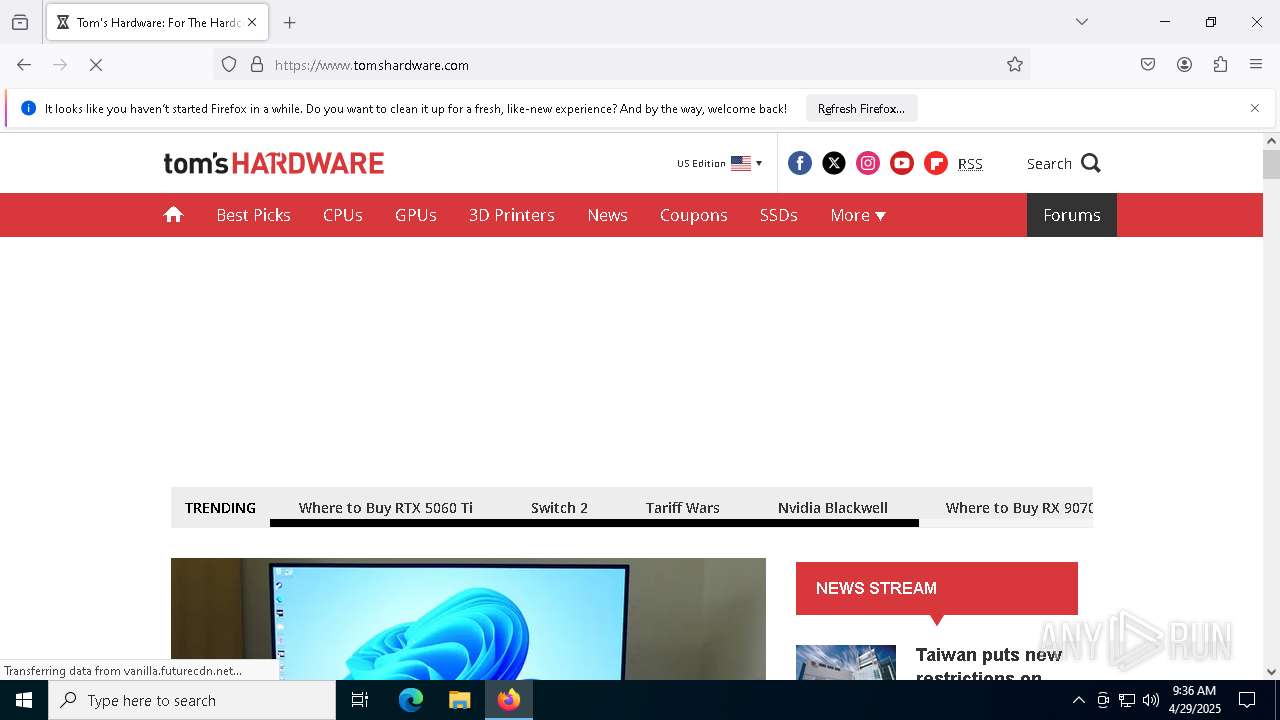
Task: Open trending Where to Buy RX 9070 link
Action: tap(1019, 508)
